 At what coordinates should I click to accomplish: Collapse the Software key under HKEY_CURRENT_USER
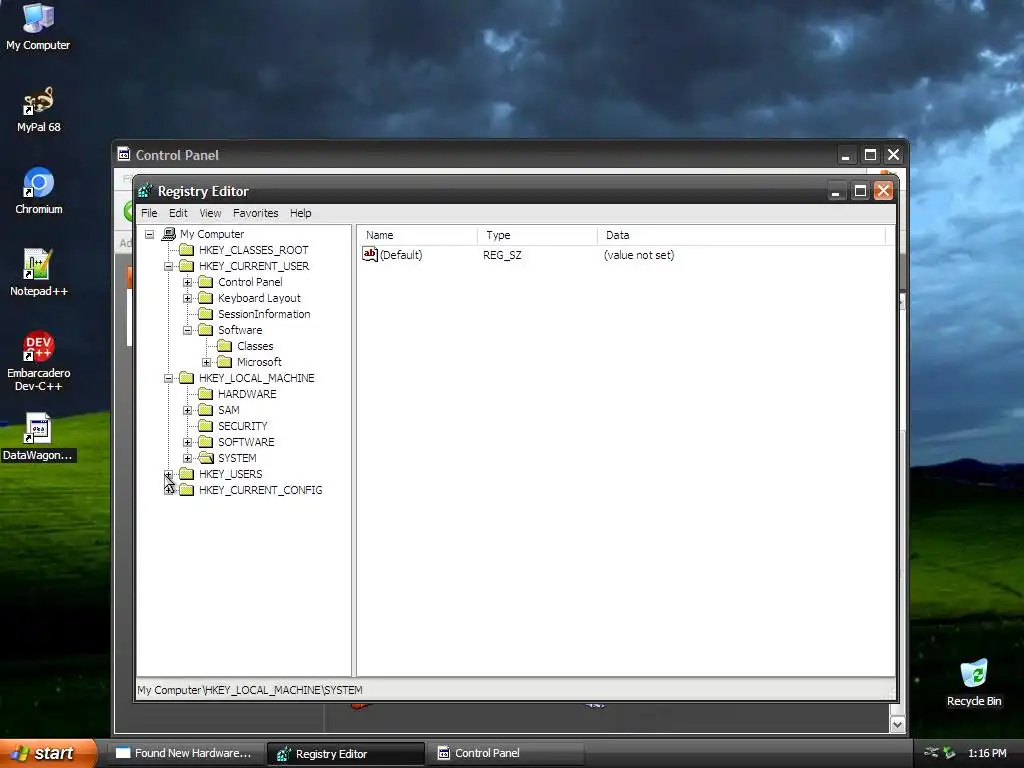coord(187,330)
